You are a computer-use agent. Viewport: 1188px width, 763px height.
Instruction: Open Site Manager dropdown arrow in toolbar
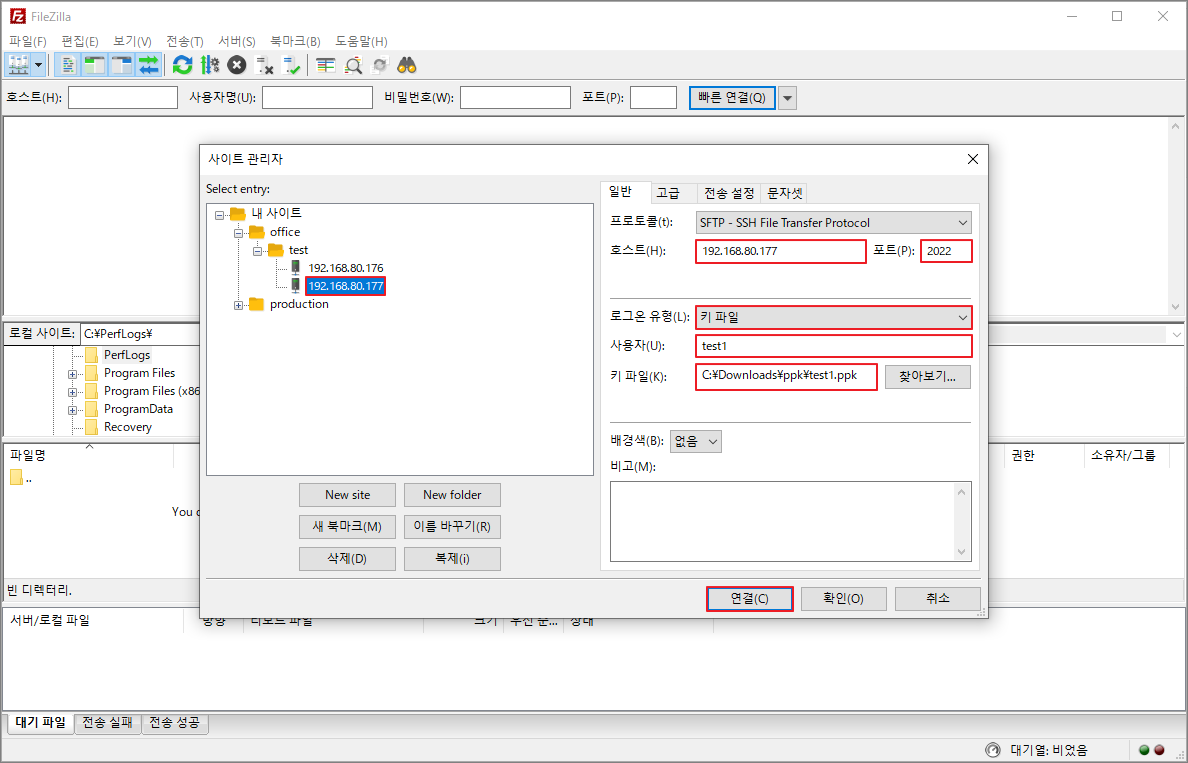pos(38,65)
